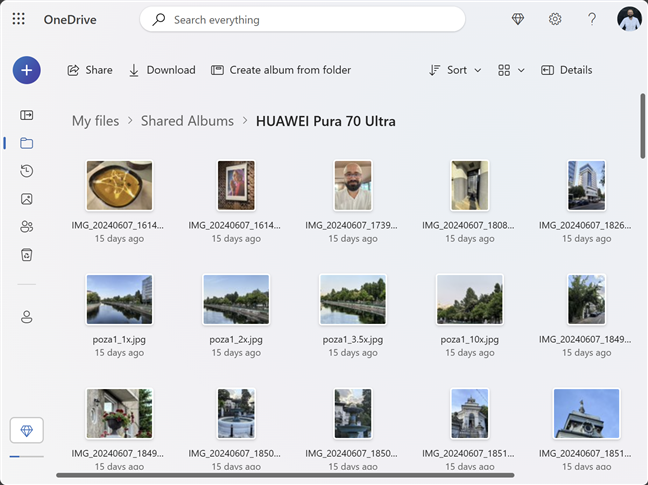Click the horizontal scrollbar at bottom

pos(285,475)
